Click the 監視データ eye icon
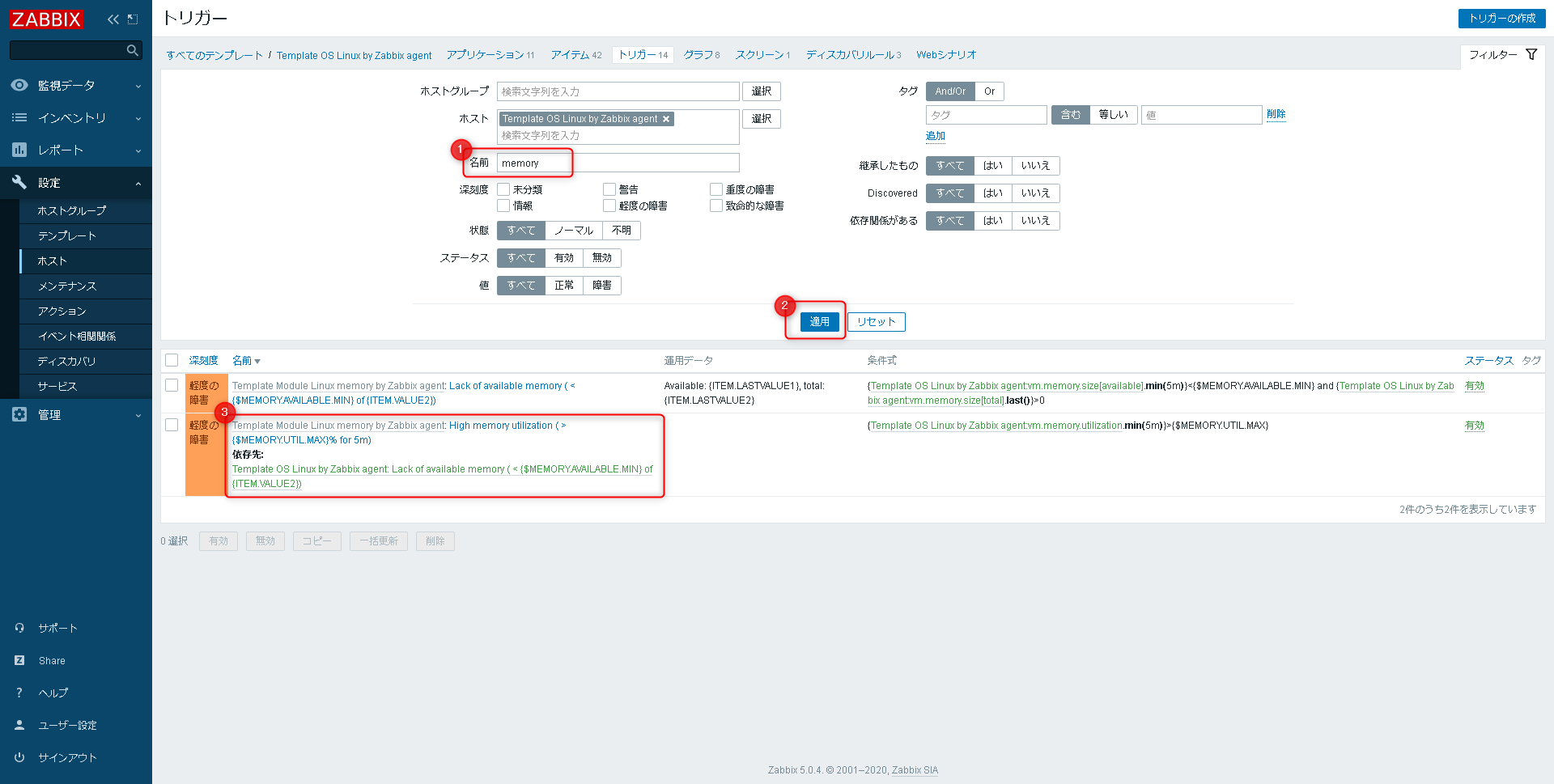The width and height of the screenshot is (1554, 784). (x=19, y=85)
